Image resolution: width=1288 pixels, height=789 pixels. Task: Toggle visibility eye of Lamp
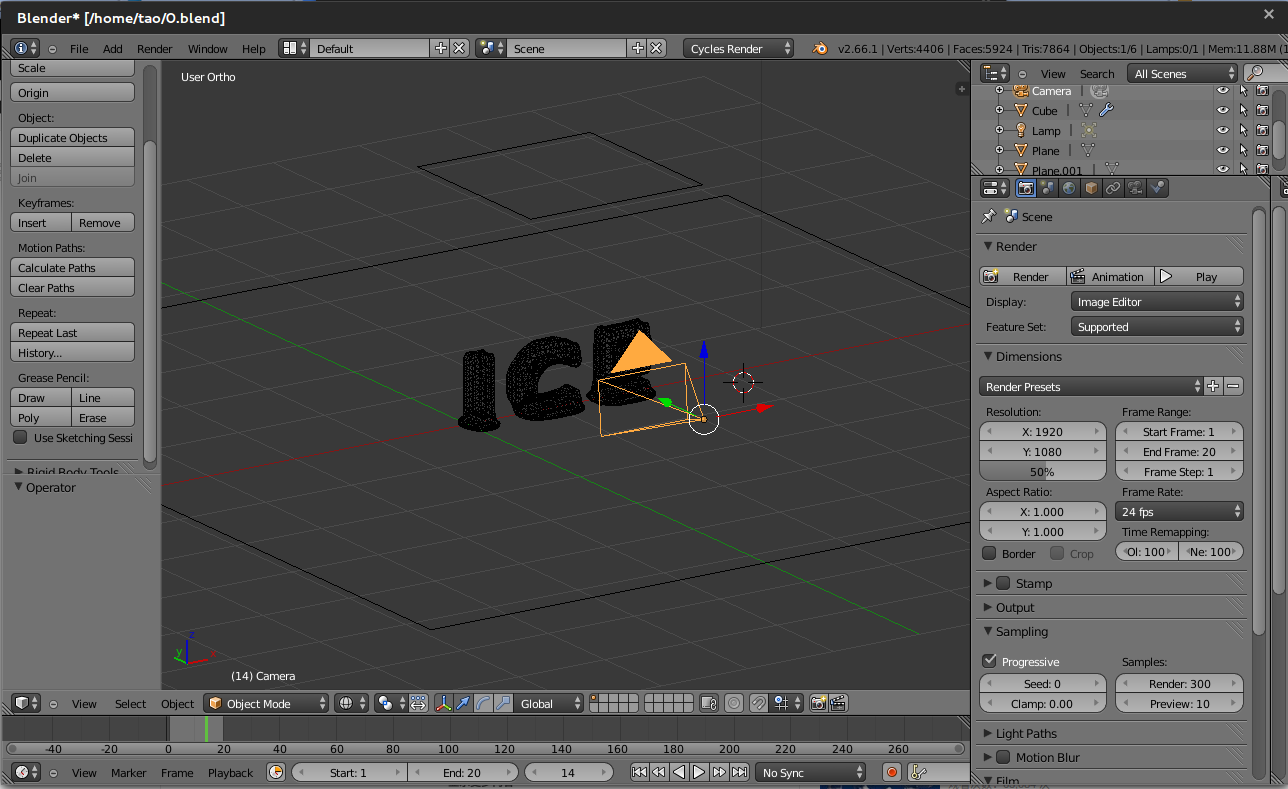[x=1222, y=130]
